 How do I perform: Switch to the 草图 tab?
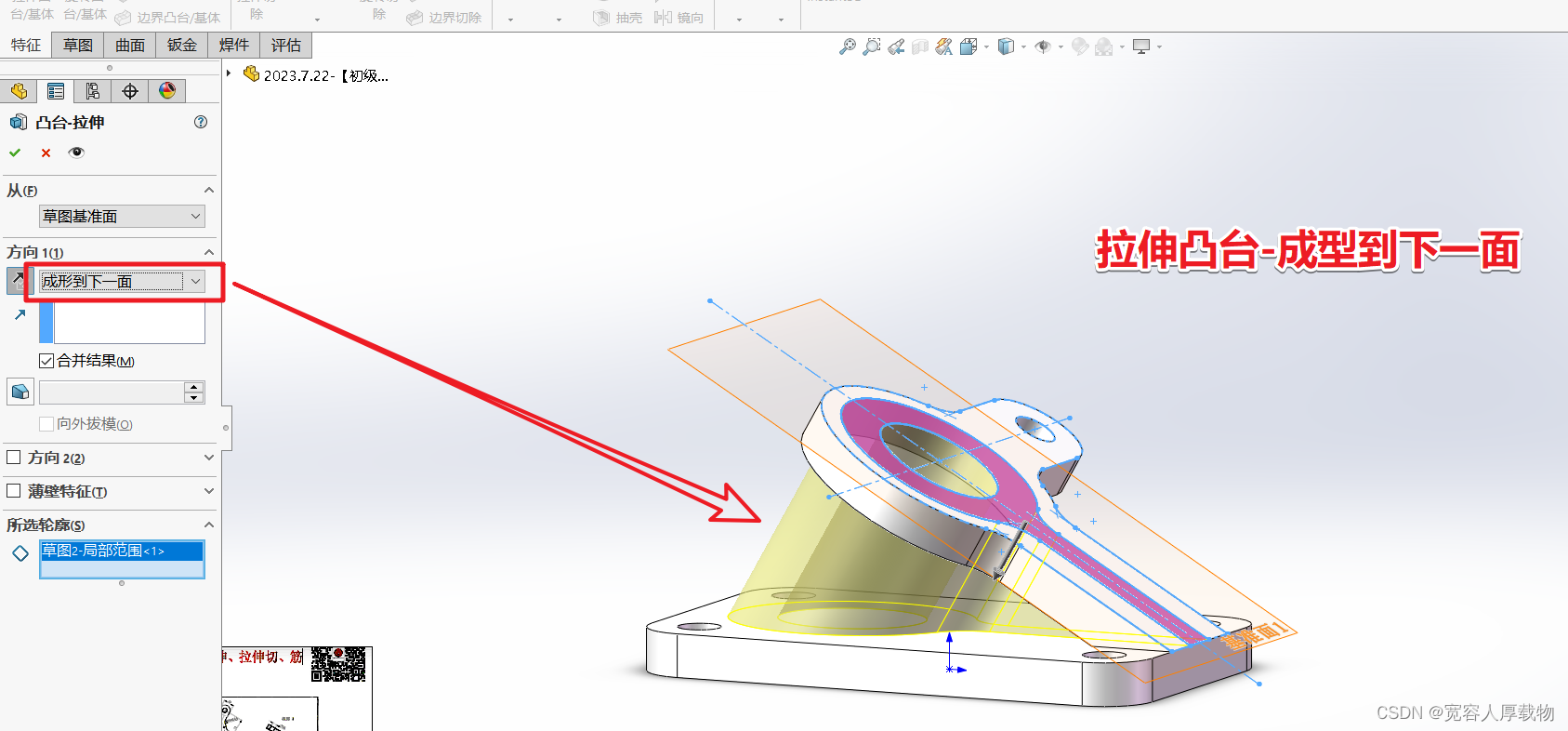click(78, 45)
